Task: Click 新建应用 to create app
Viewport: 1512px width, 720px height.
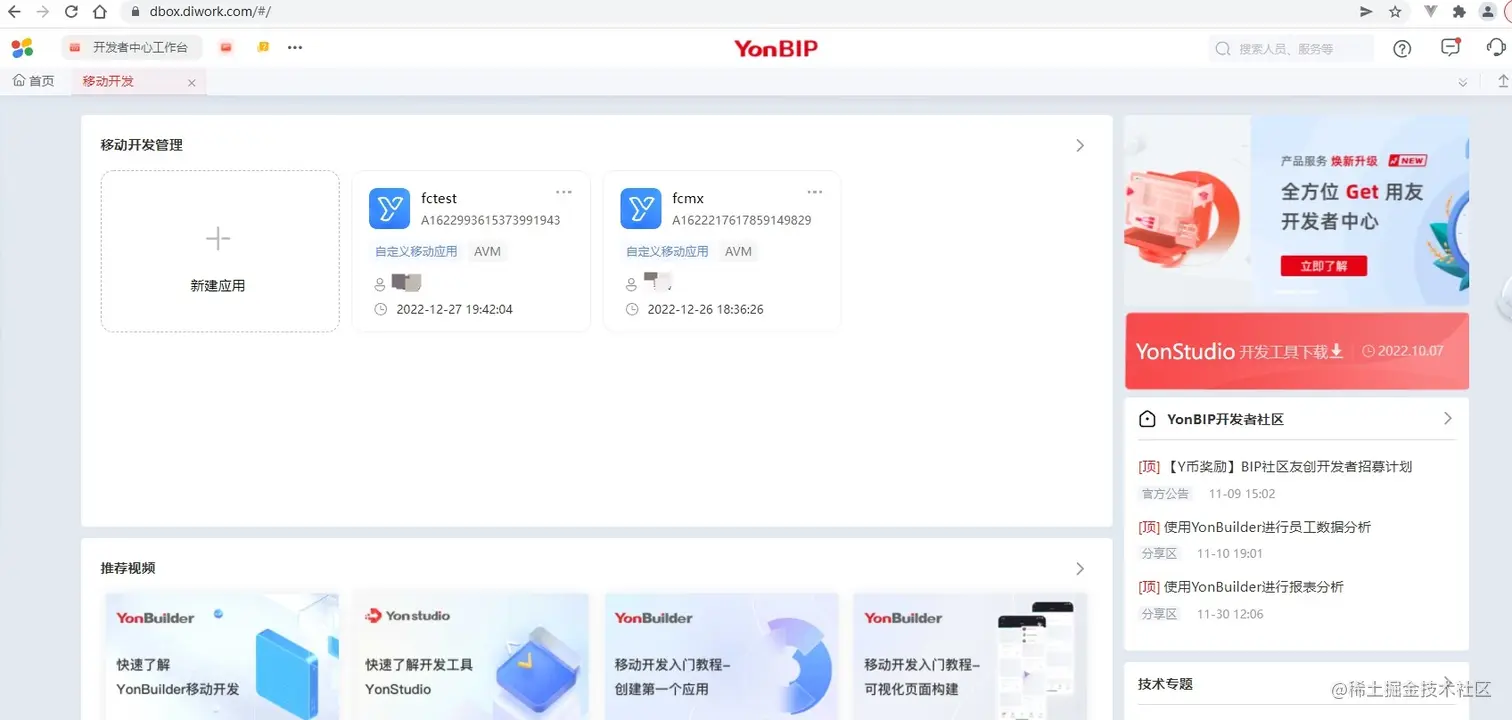Action: [x=219, y=251]
